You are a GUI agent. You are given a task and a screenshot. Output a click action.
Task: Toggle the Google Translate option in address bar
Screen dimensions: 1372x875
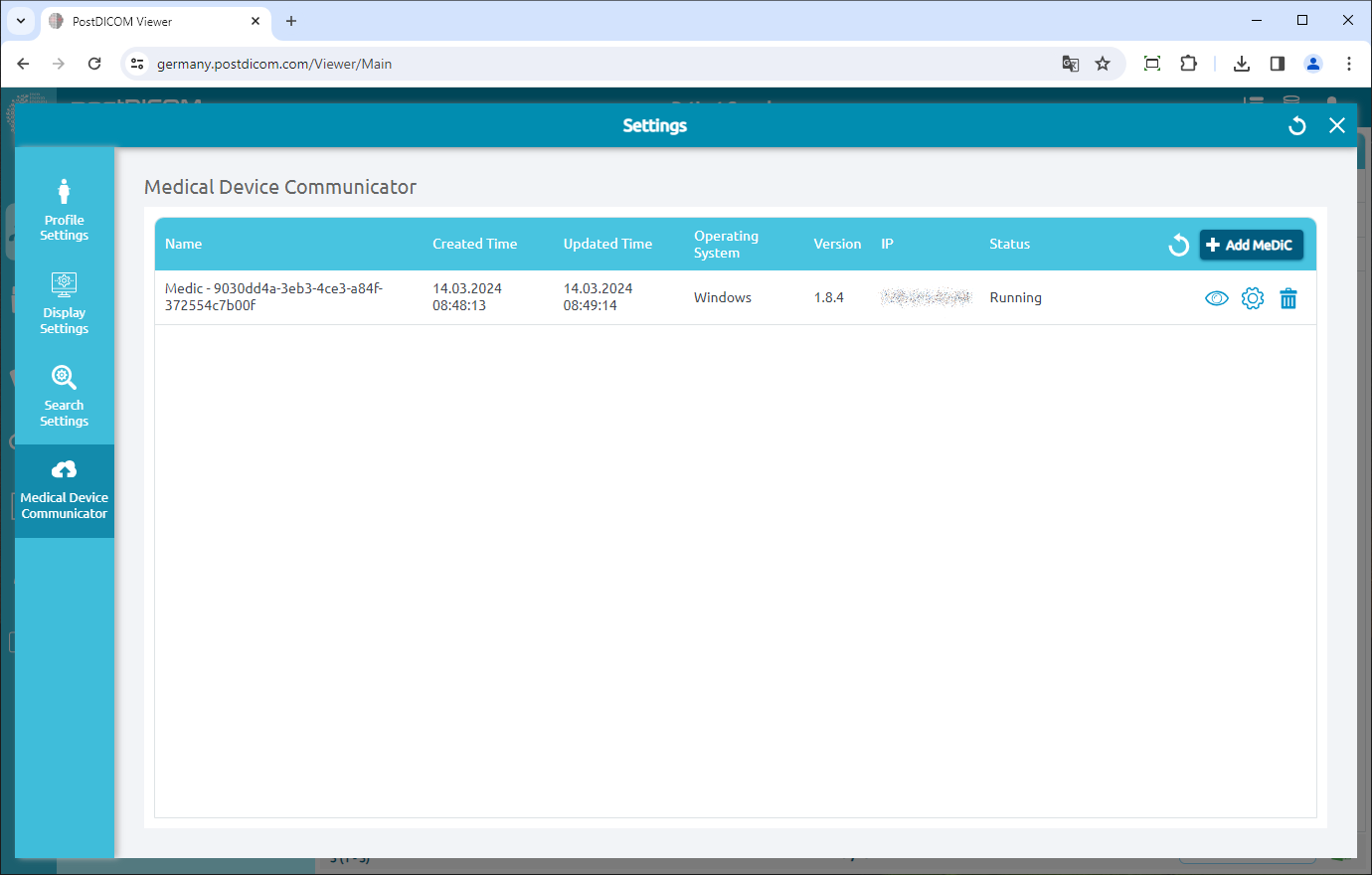1070,63
